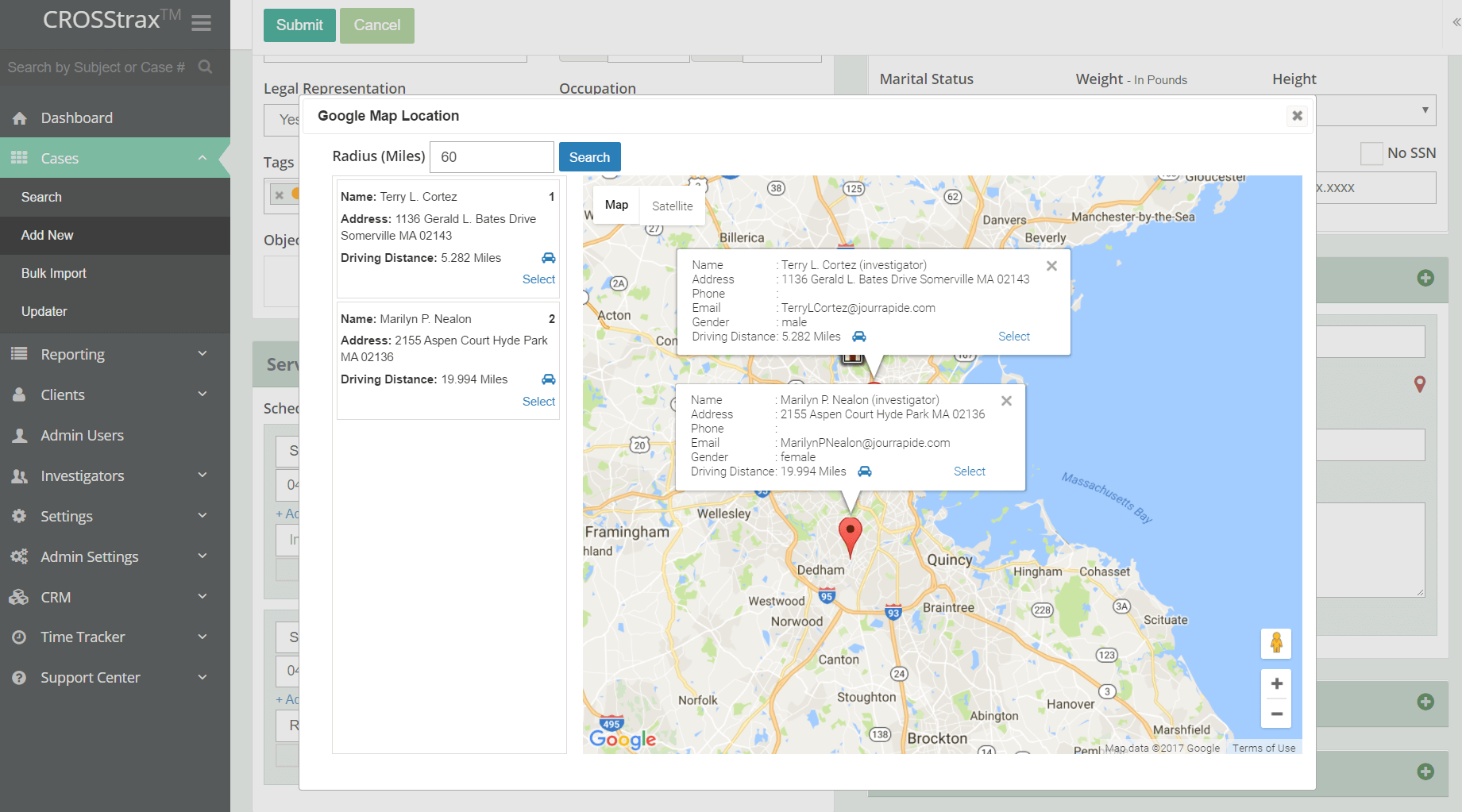Click the Submit button
The height and width of the screenshot is (812, 1462).
[299, 25]
